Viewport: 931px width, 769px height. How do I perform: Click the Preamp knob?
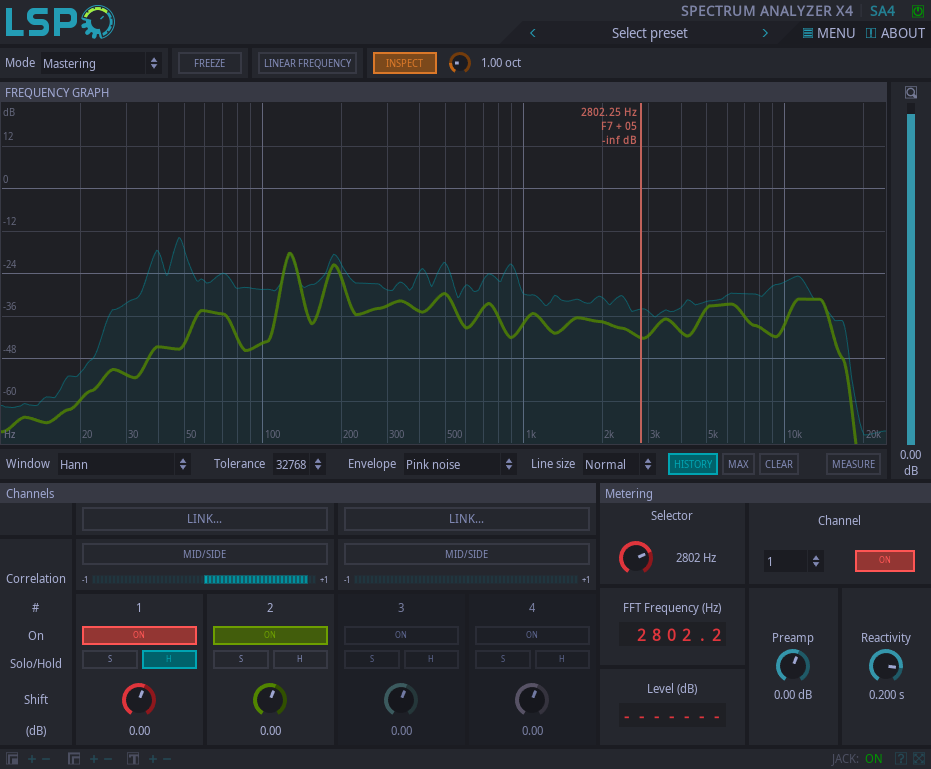(x=793, y=665)
